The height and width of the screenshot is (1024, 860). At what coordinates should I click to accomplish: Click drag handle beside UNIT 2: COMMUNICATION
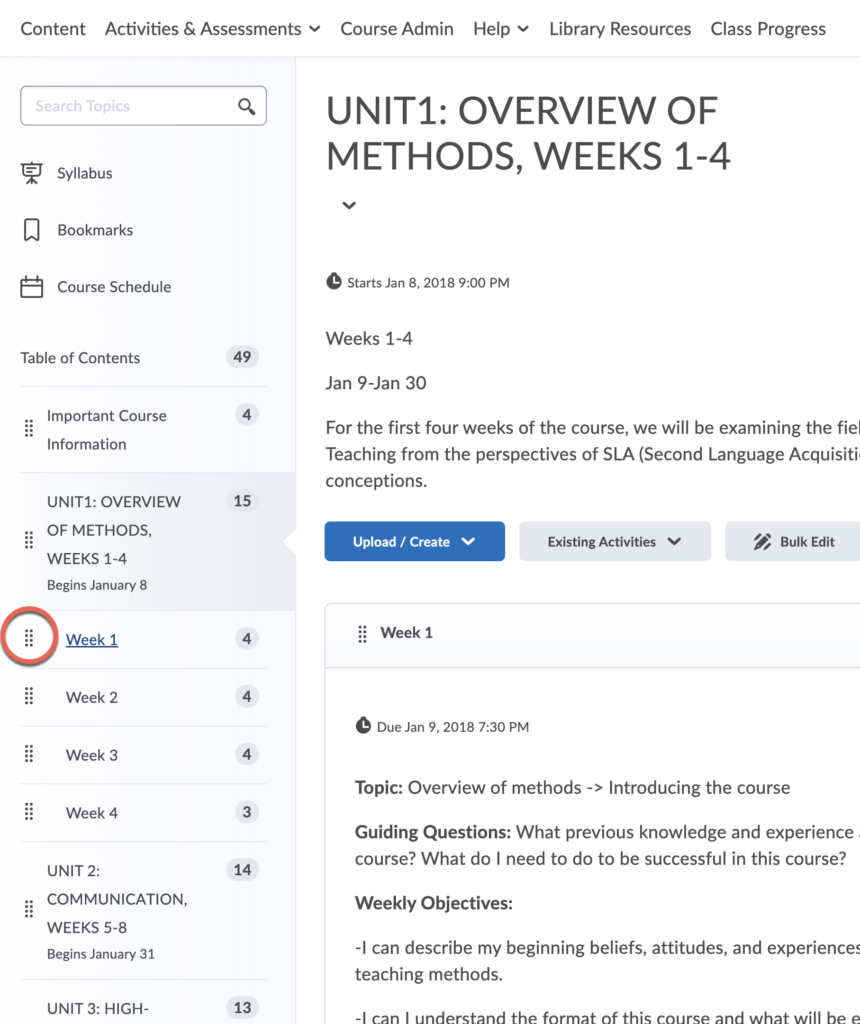[29, 910]
